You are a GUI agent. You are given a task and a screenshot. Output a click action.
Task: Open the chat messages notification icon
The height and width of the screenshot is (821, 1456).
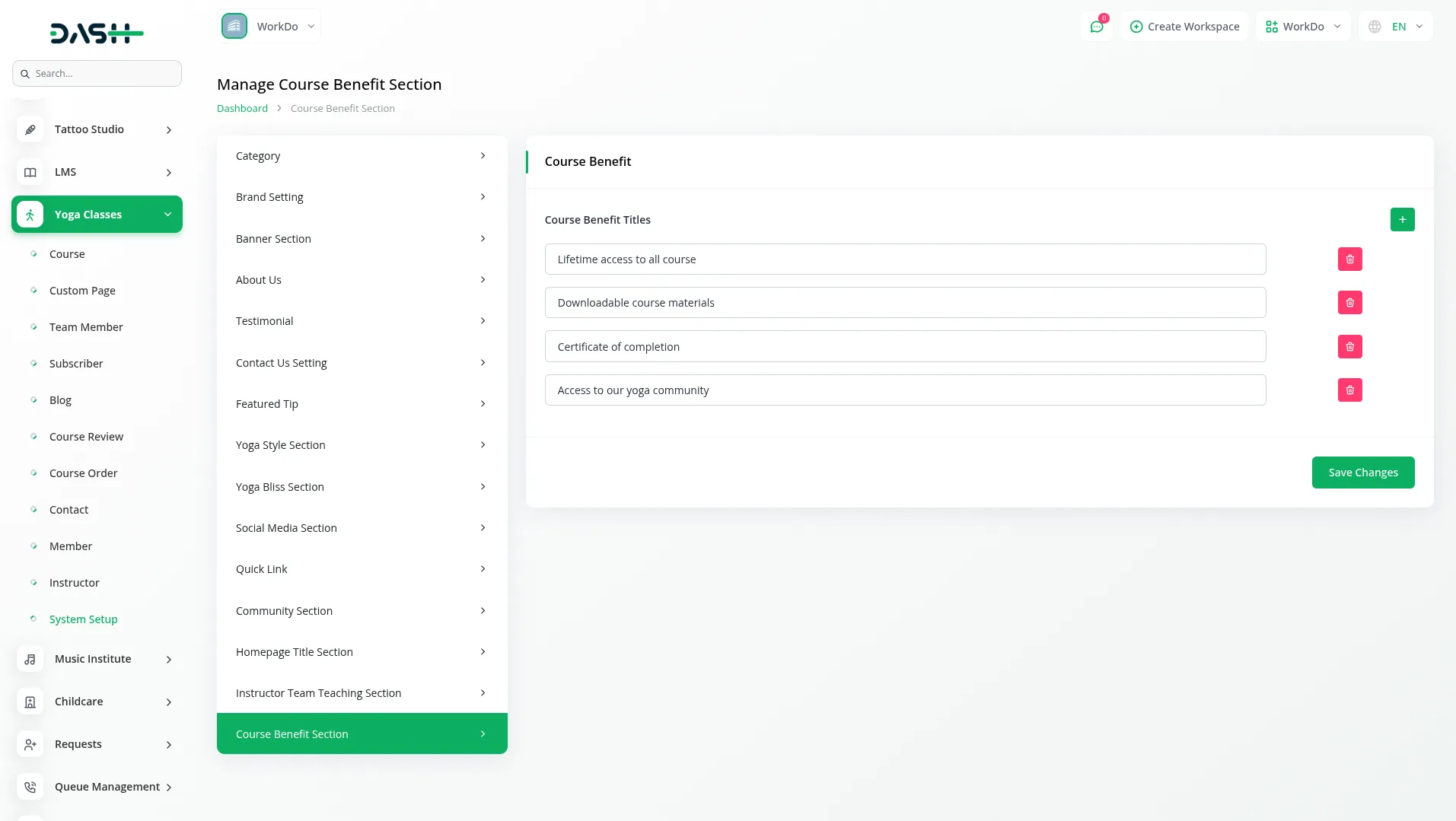pos(1096,27)
